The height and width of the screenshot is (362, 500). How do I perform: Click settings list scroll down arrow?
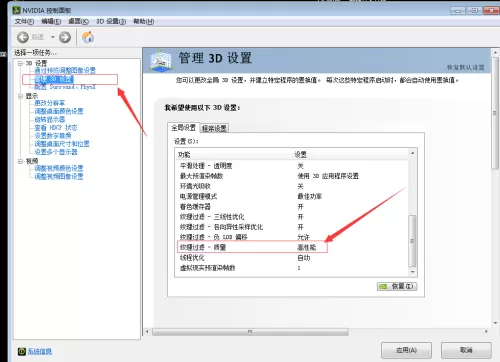click(413, 272)
